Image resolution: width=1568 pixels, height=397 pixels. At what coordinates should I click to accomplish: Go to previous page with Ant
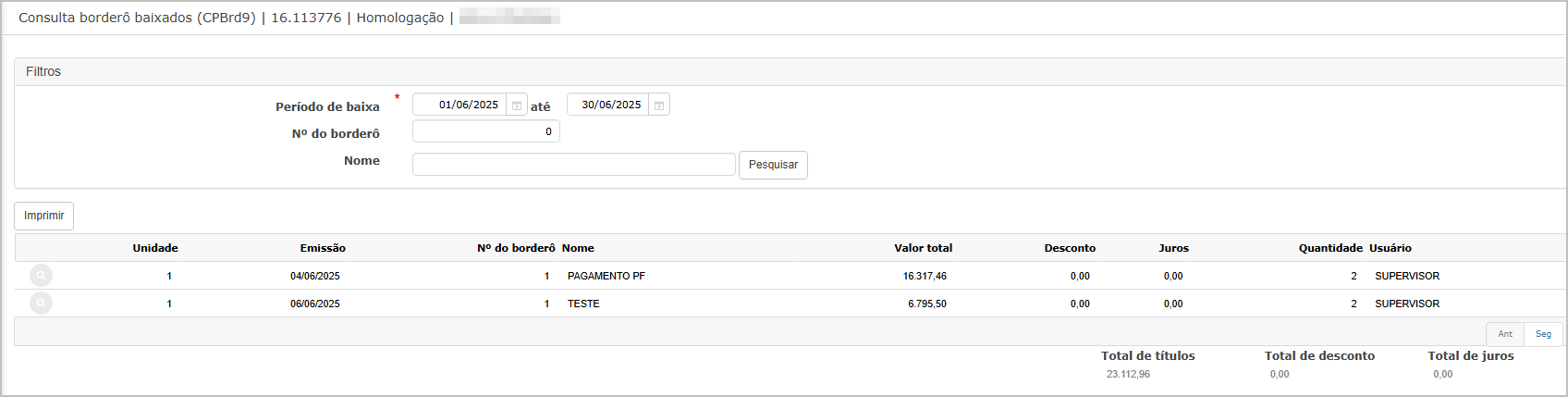pyautogui.click(x=1505, y=334)
